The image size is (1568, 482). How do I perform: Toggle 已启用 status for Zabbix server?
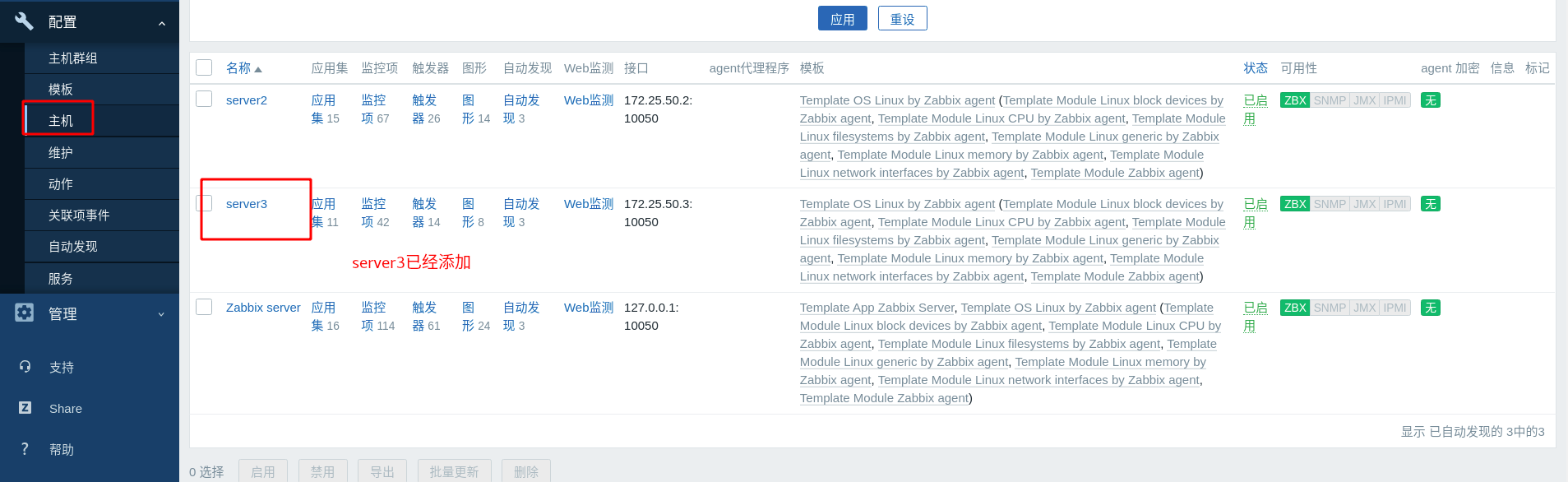tap(1255, 317)
